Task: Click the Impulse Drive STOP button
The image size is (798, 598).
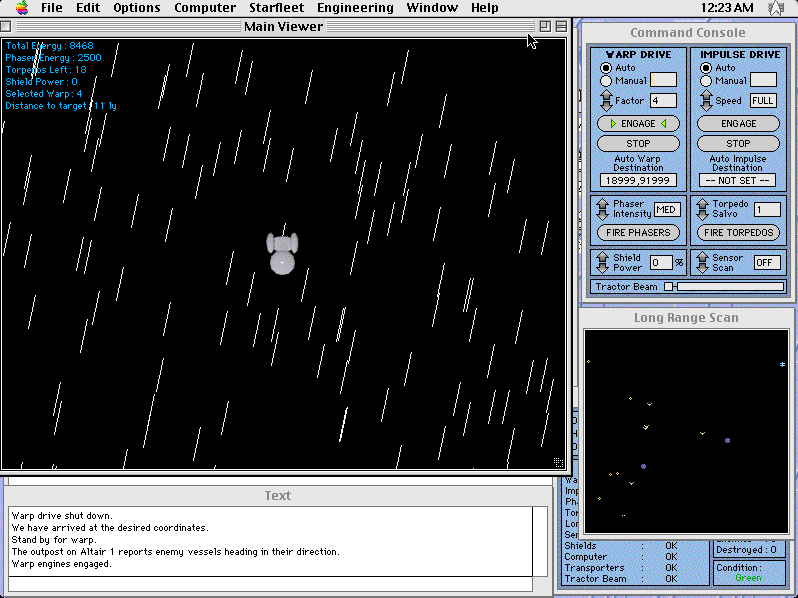Action: pyautogui.click(x=738, y=144)
